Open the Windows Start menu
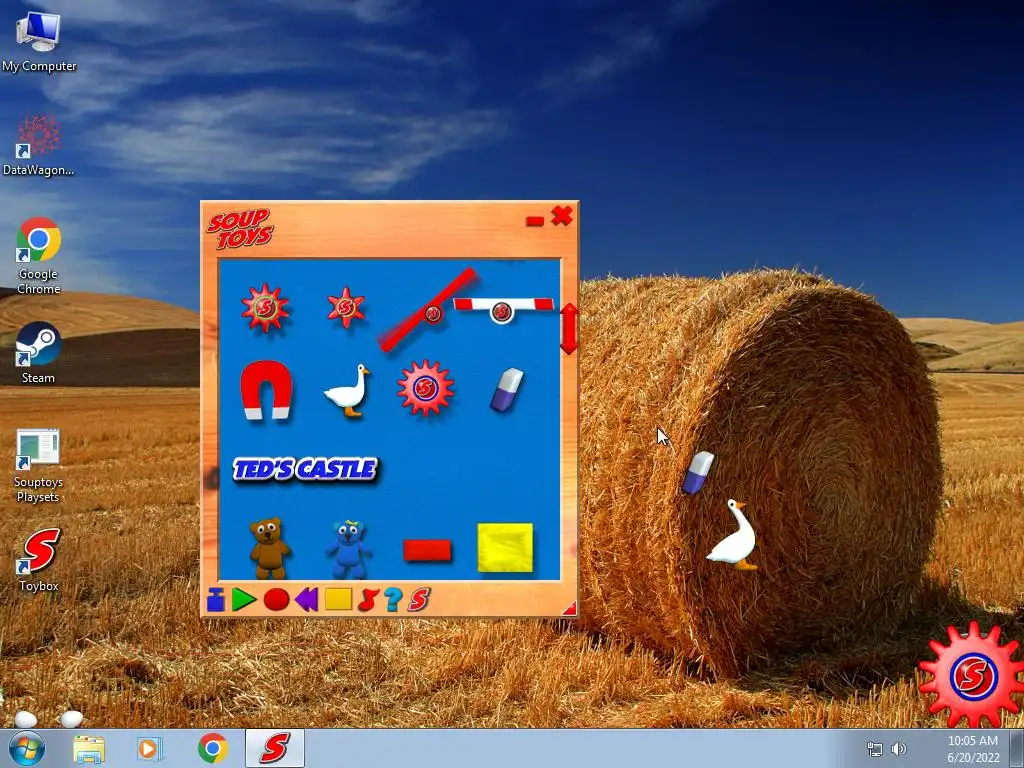Screen dimensions: 1024x768 [x=27, y=748]
